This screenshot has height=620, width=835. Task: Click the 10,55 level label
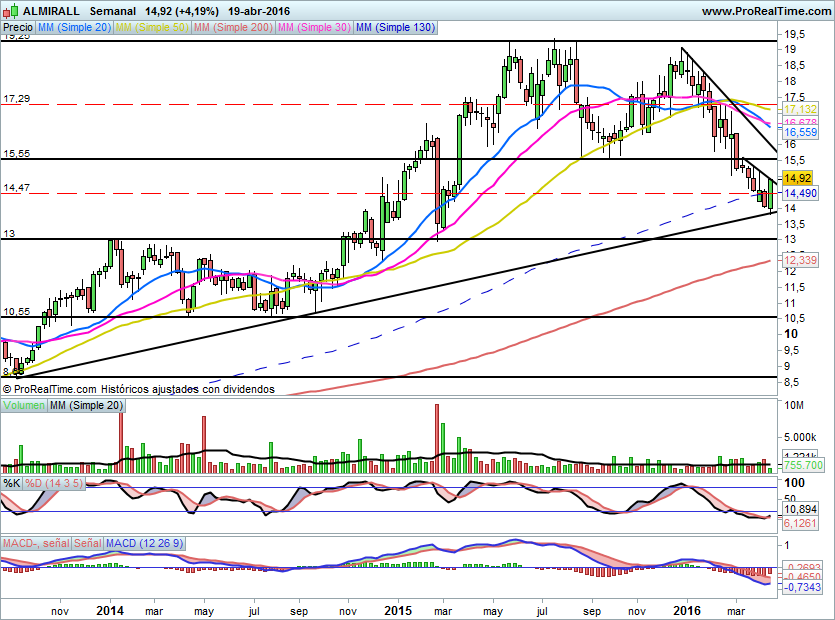[x=17, y=312]
